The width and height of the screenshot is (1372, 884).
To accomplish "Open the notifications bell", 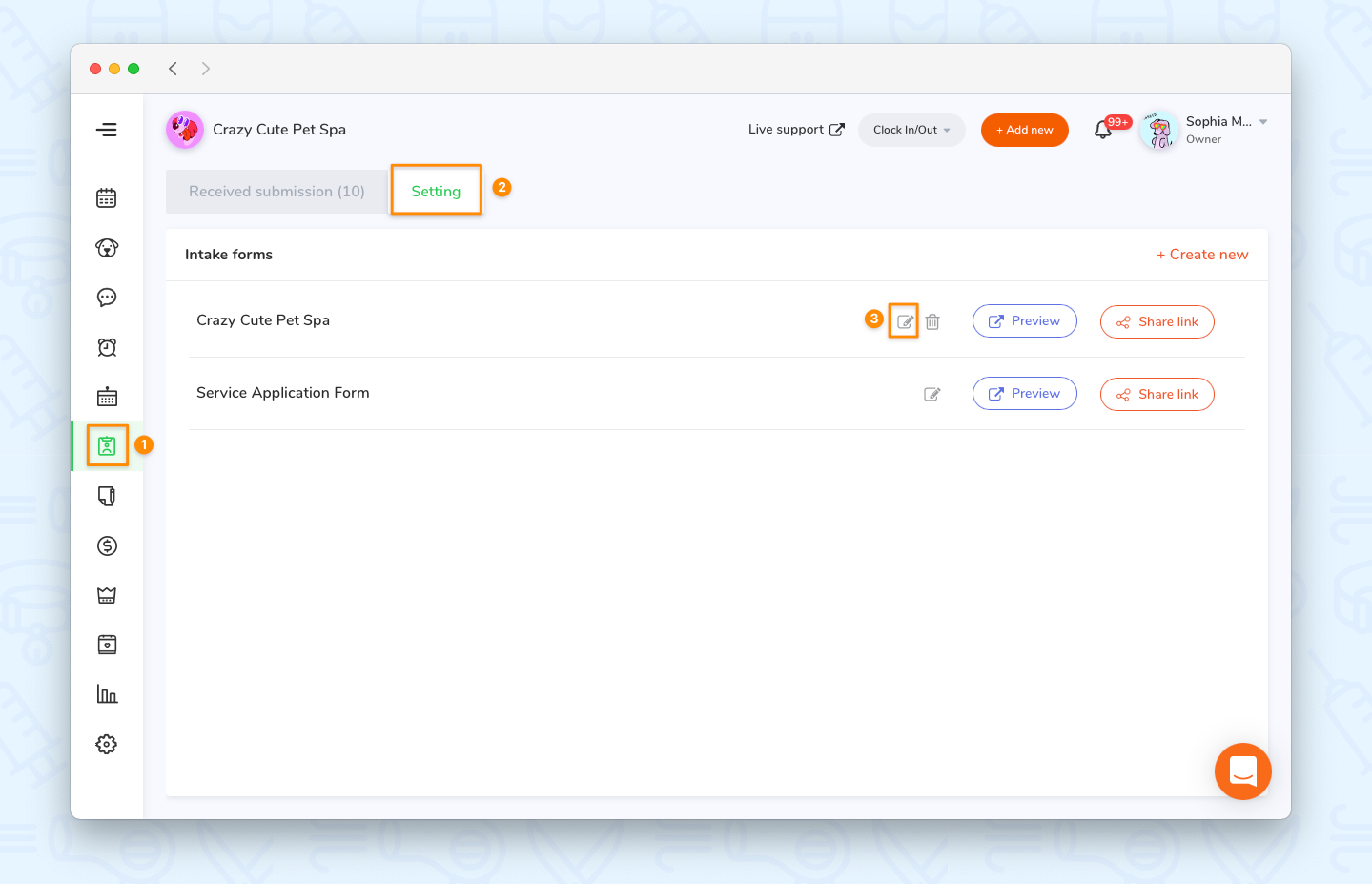I will pos(1103,130).
